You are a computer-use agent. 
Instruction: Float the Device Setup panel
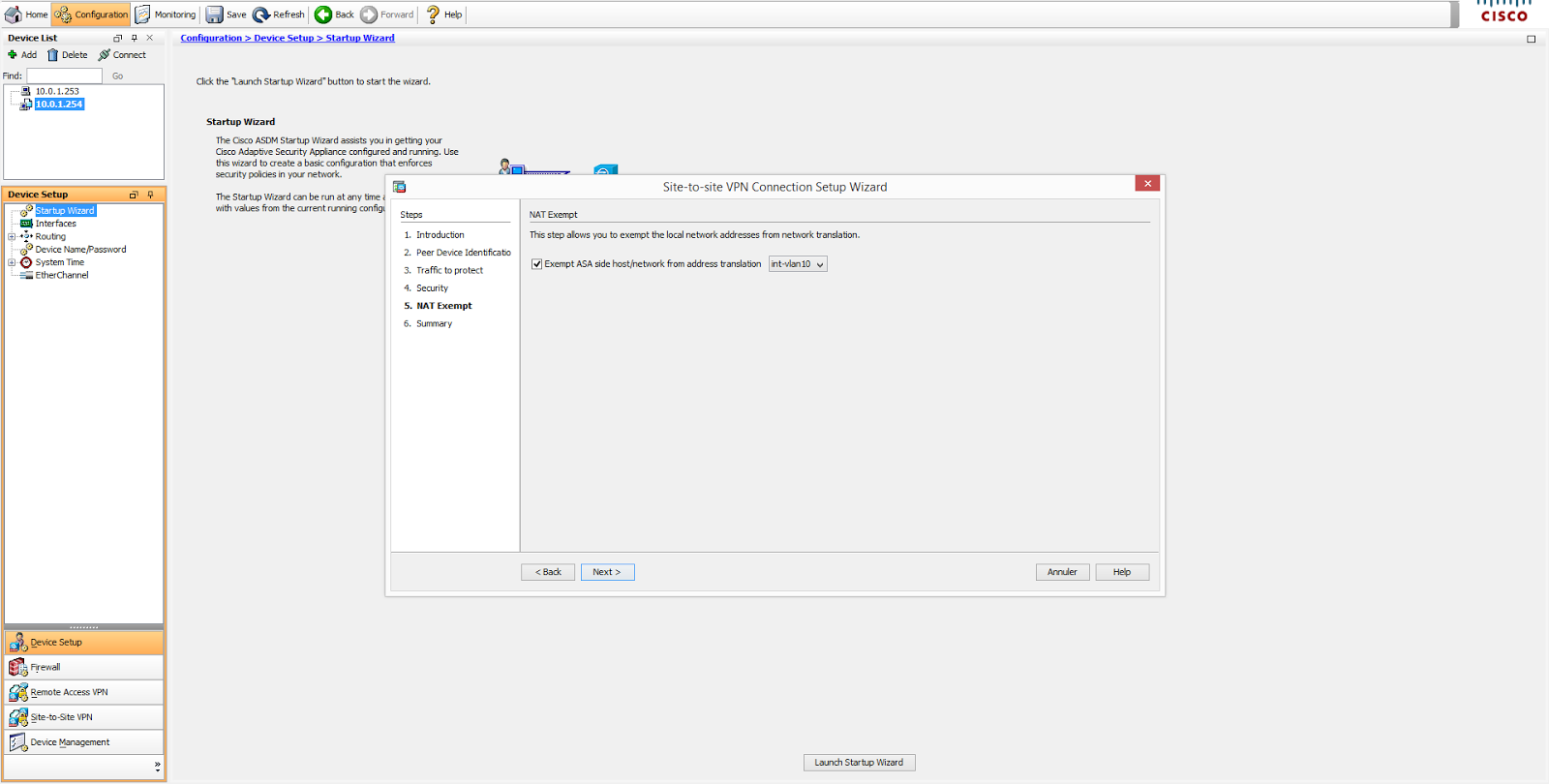point(134,195)
